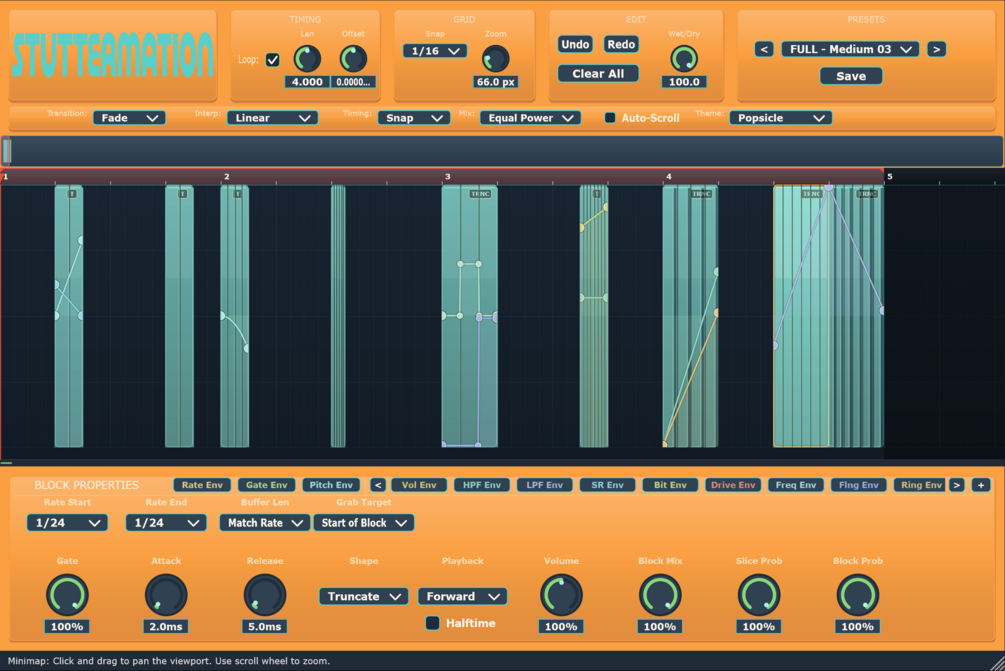Click the Undo button
This screenshot has height=671, width=1005.
pos(575,44)
